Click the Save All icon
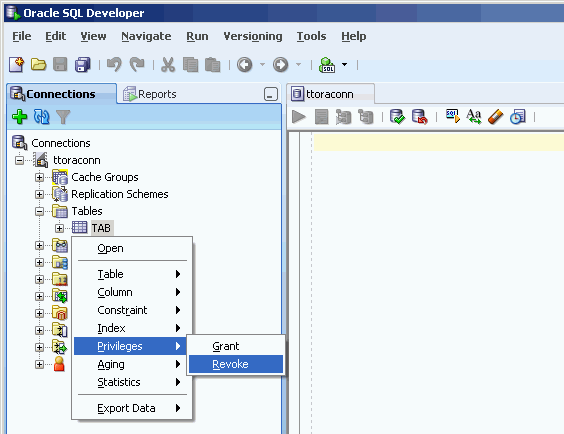This screenshot has width=564, height=434. click(x=83, y=65)
